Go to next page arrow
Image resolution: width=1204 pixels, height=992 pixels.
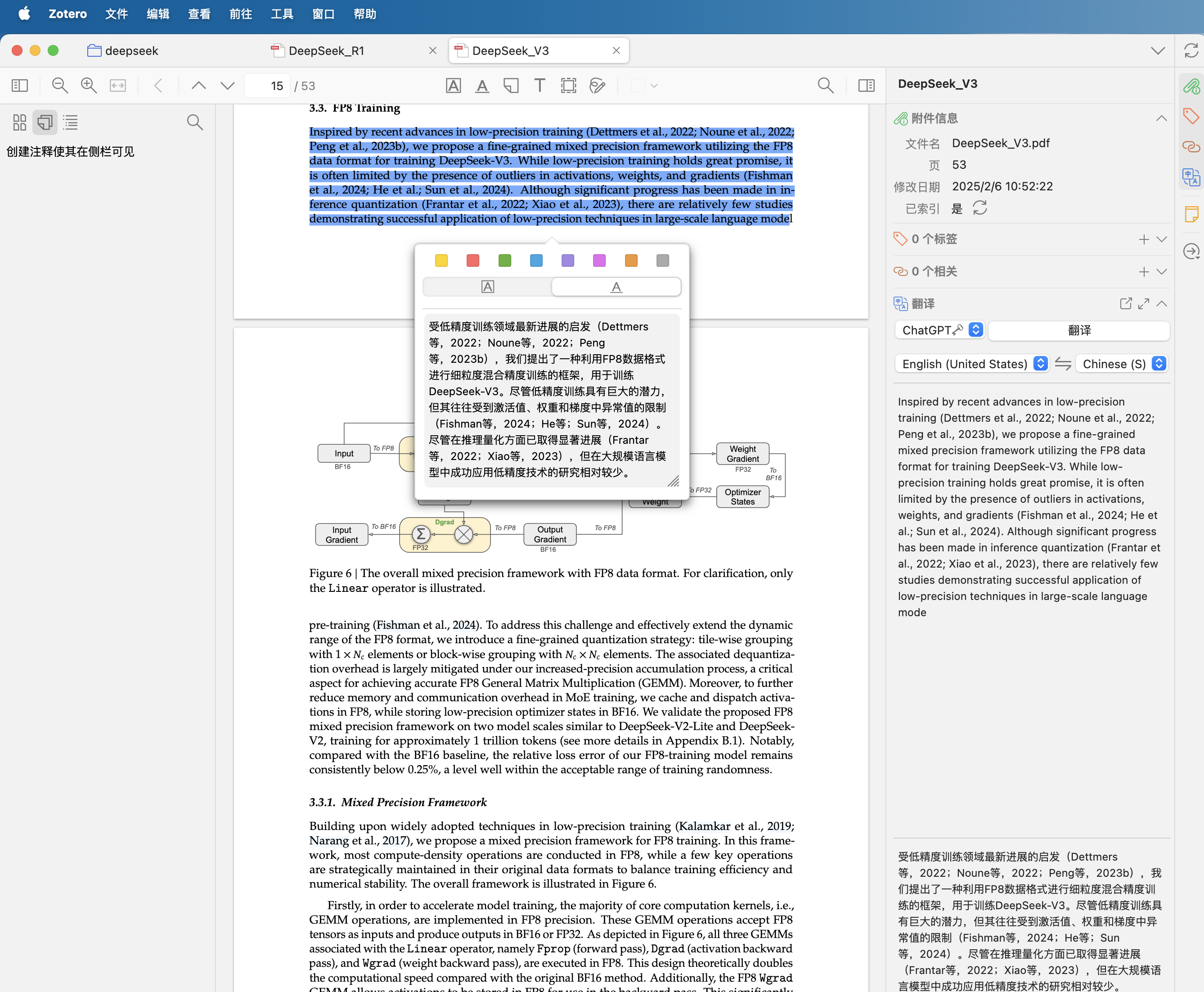coord(227,86)
